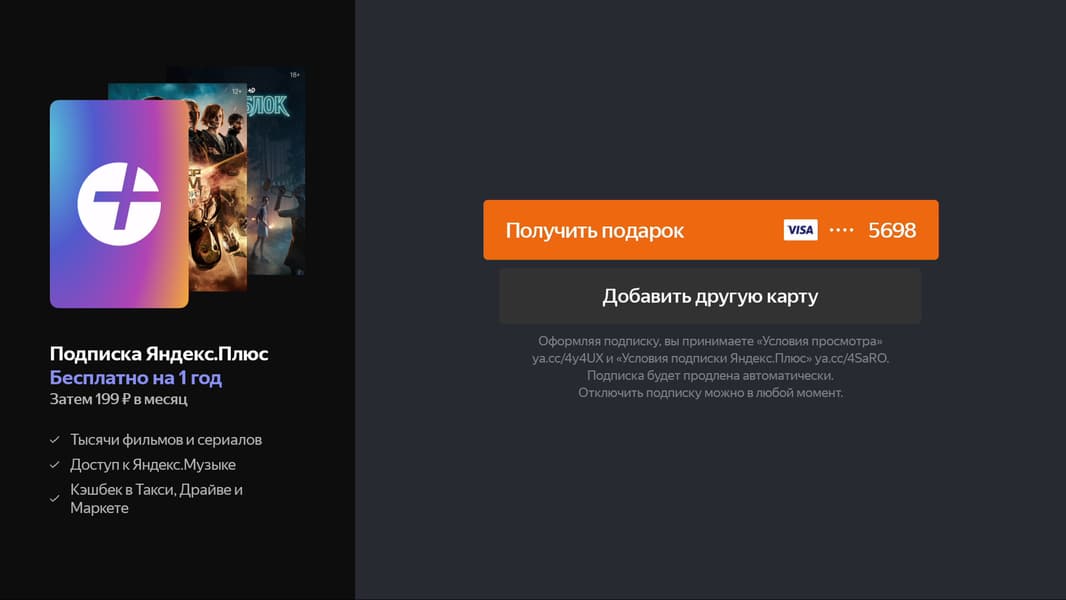Image resolution: width=1066 pixels, height=600 pixels.
Task: Click the Подписка будет продлена автоматически line
Action: click(710, 375)
